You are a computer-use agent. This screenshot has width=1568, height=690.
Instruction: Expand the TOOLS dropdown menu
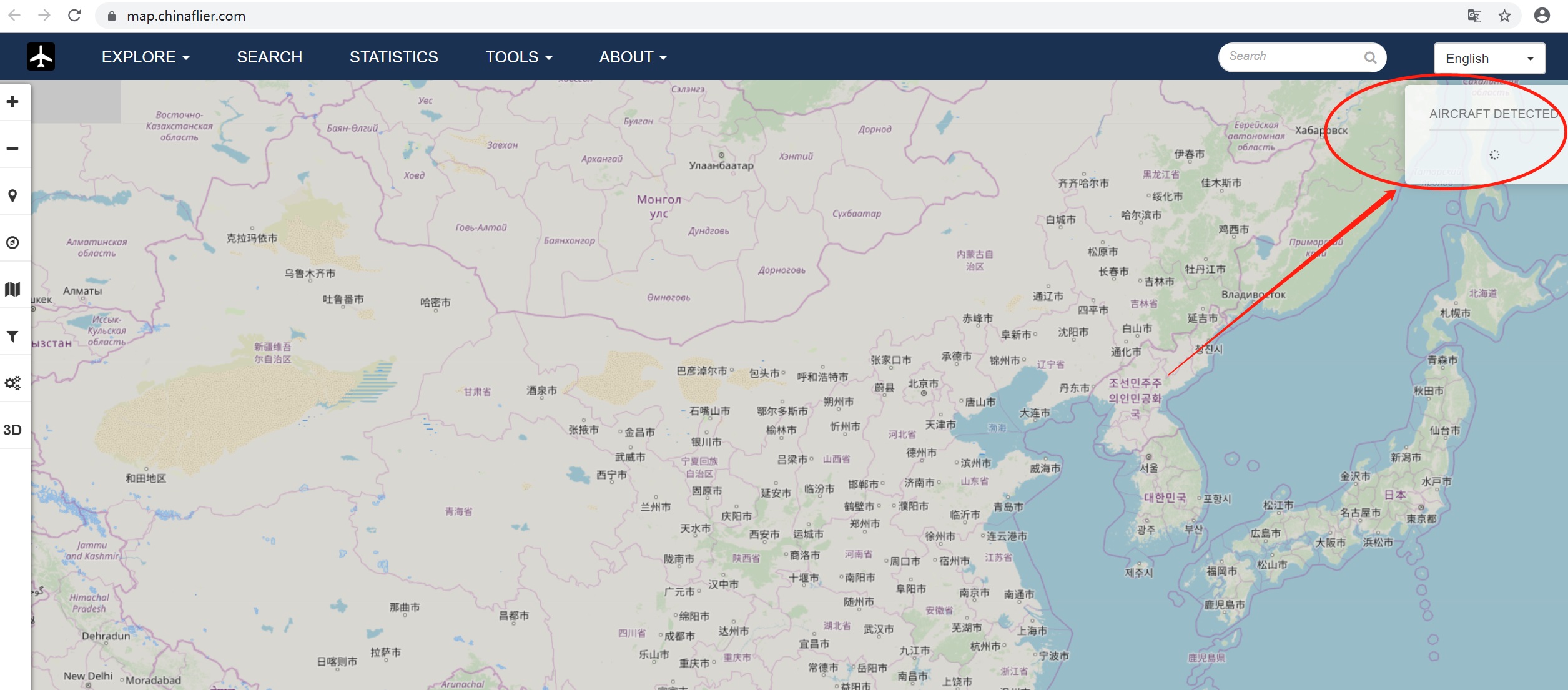tap(518, 57)
